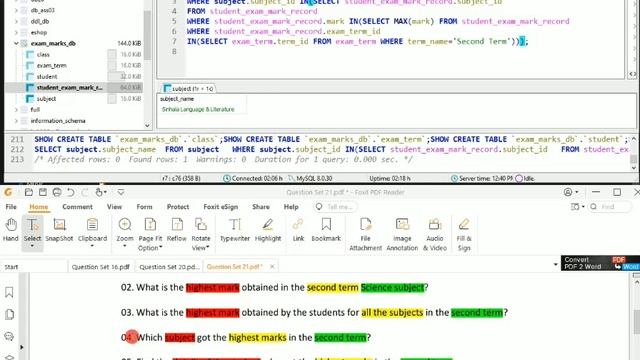640x360 pixels.
Task: Select the Hand tool in Foxit
Action: (x=11, y=230)
